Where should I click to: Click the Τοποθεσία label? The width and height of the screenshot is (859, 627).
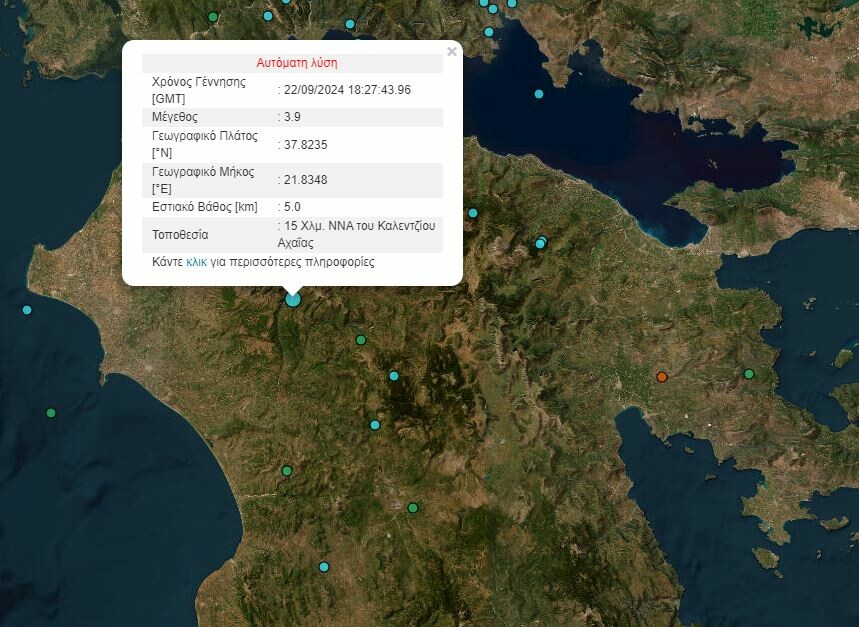(180, 234)
